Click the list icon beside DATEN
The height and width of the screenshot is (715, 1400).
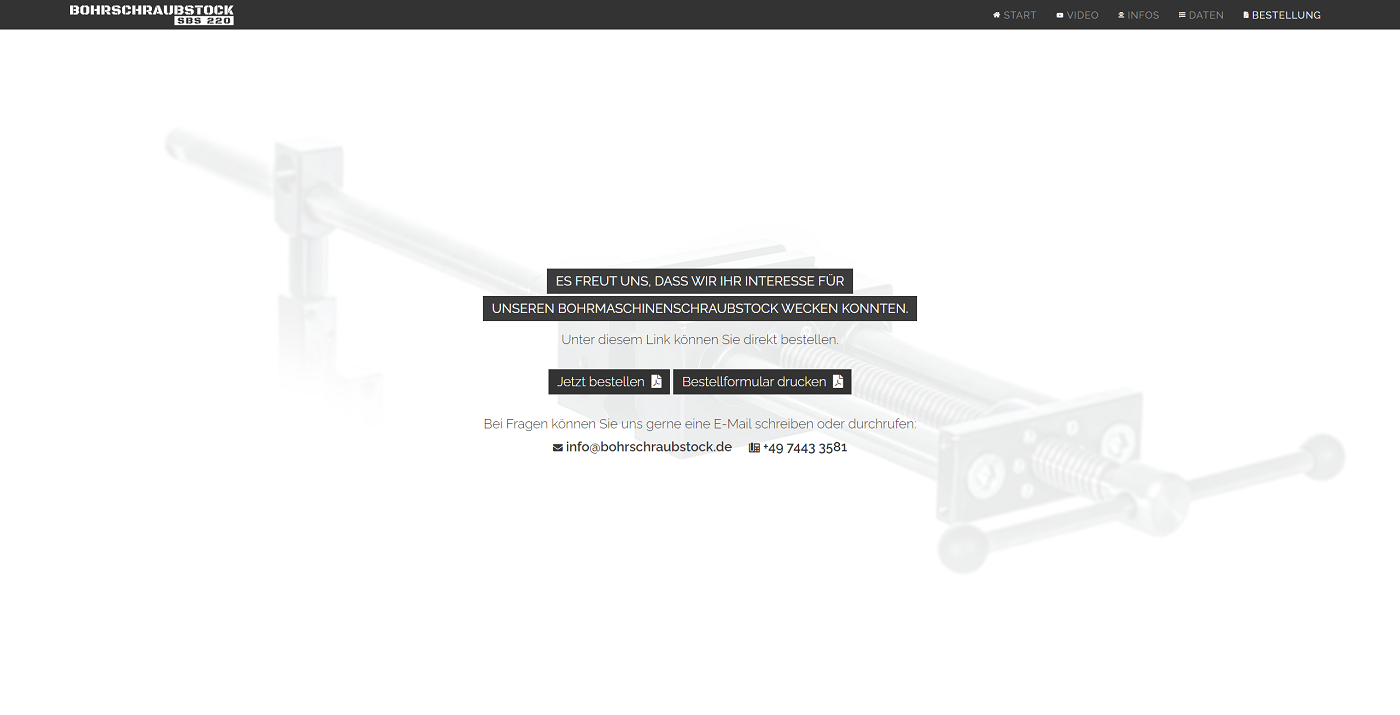pos(1182,15)
